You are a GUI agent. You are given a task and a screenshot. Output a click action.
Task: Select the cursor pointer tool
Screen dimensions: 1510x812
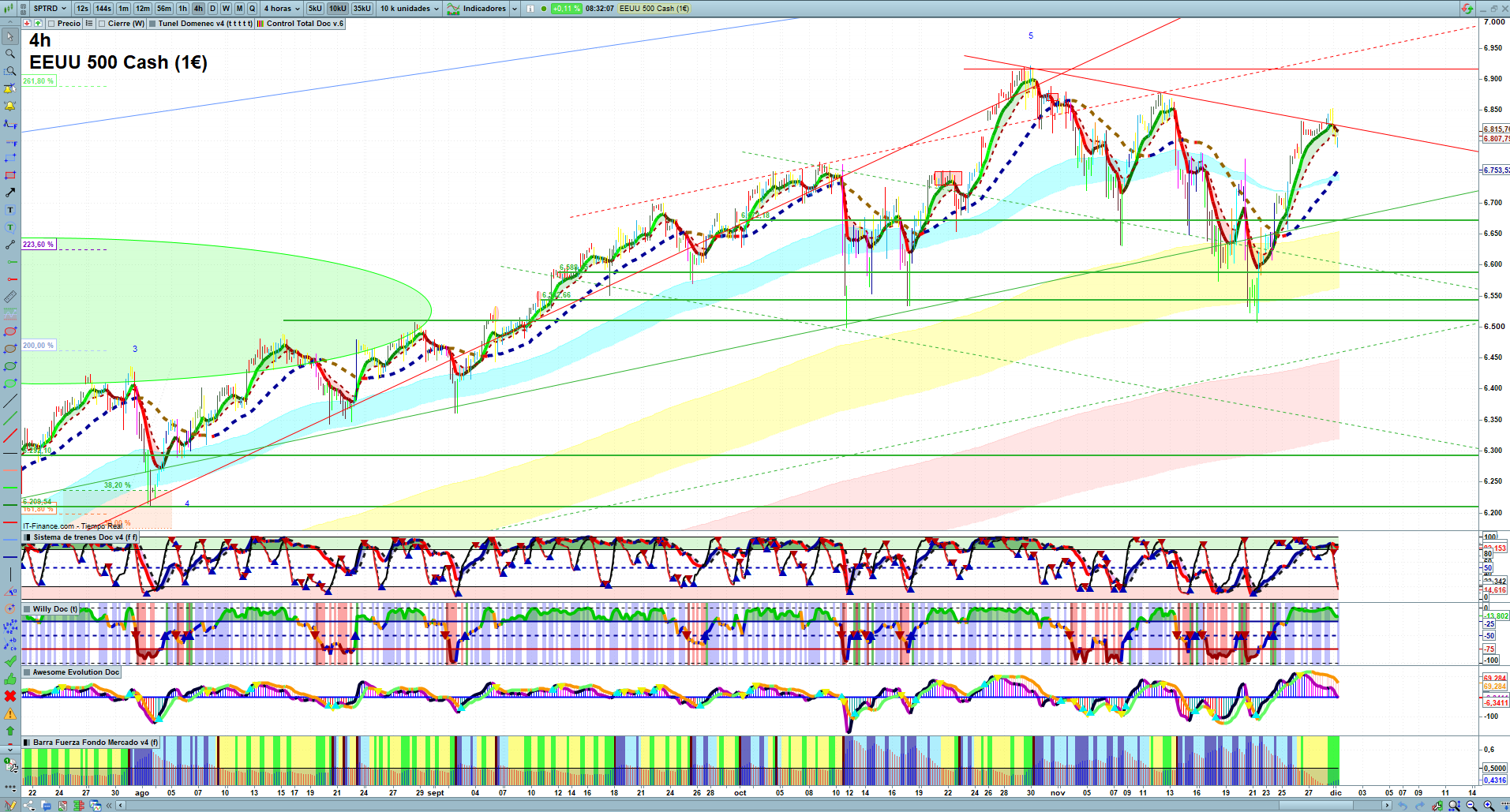(10, 36)
